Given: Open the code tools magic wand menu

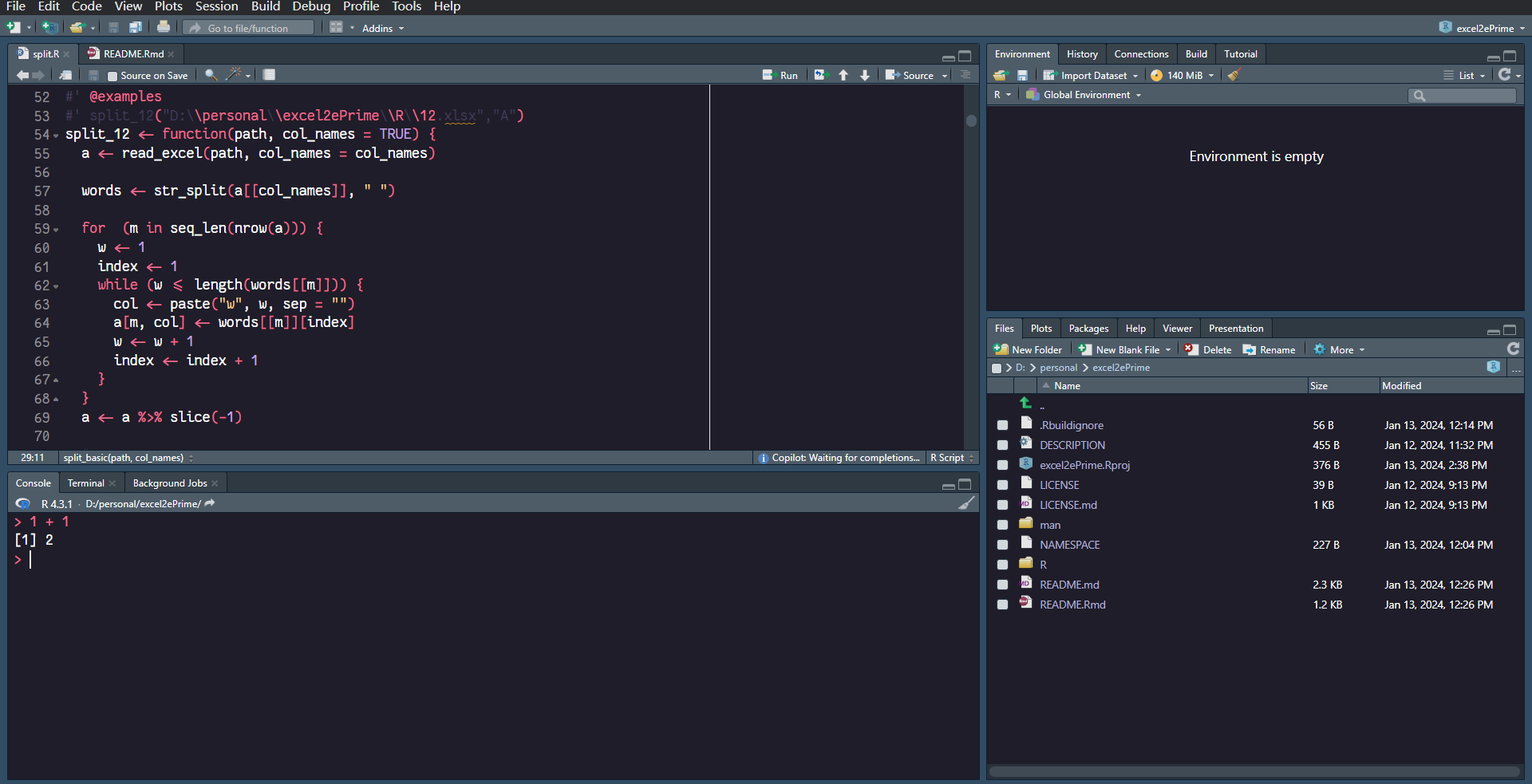Looking at the screenshot, I should 232,74.
